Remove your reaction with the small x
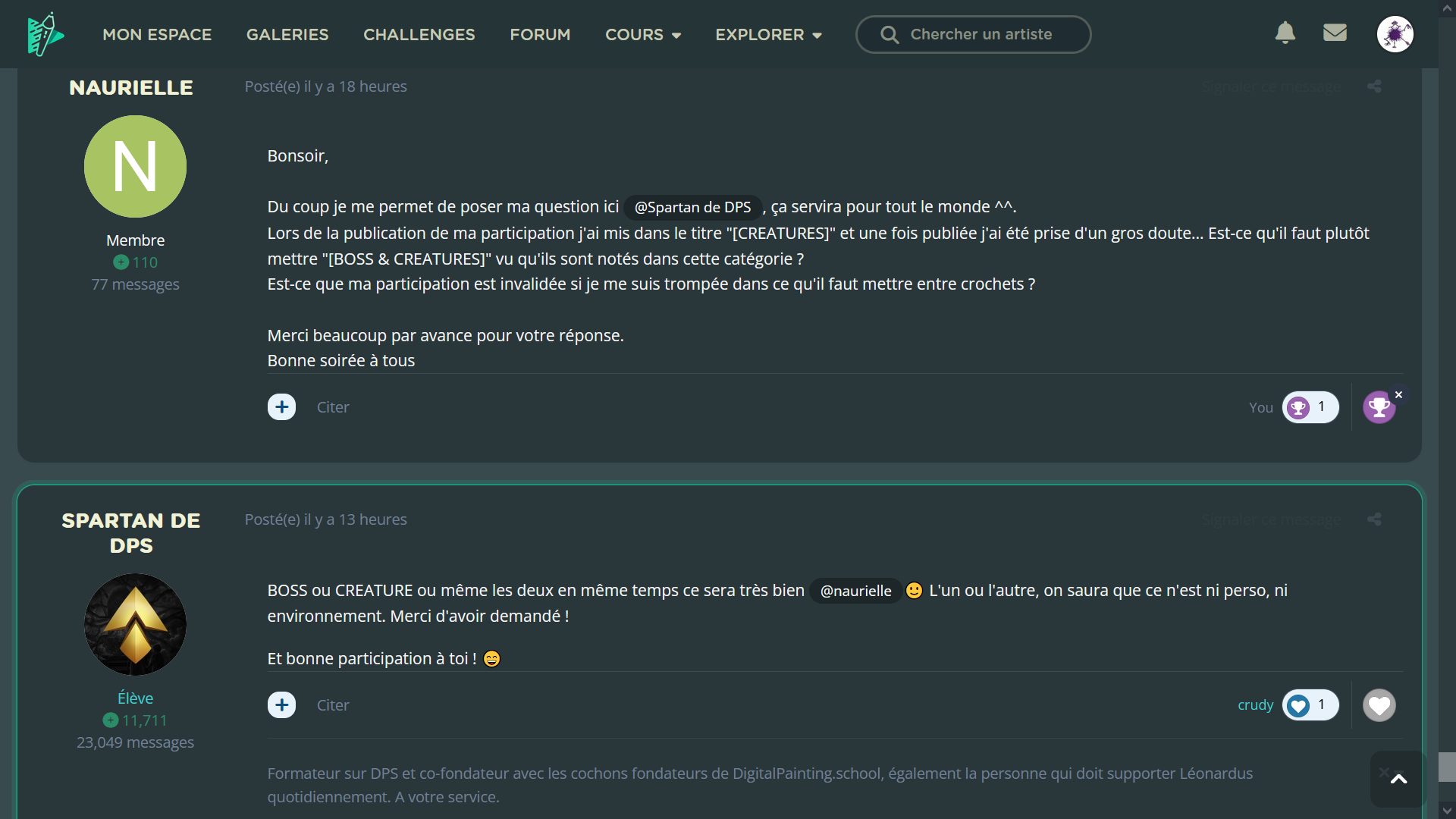Screen dimensions: 1456x819 pos(1399,394)
